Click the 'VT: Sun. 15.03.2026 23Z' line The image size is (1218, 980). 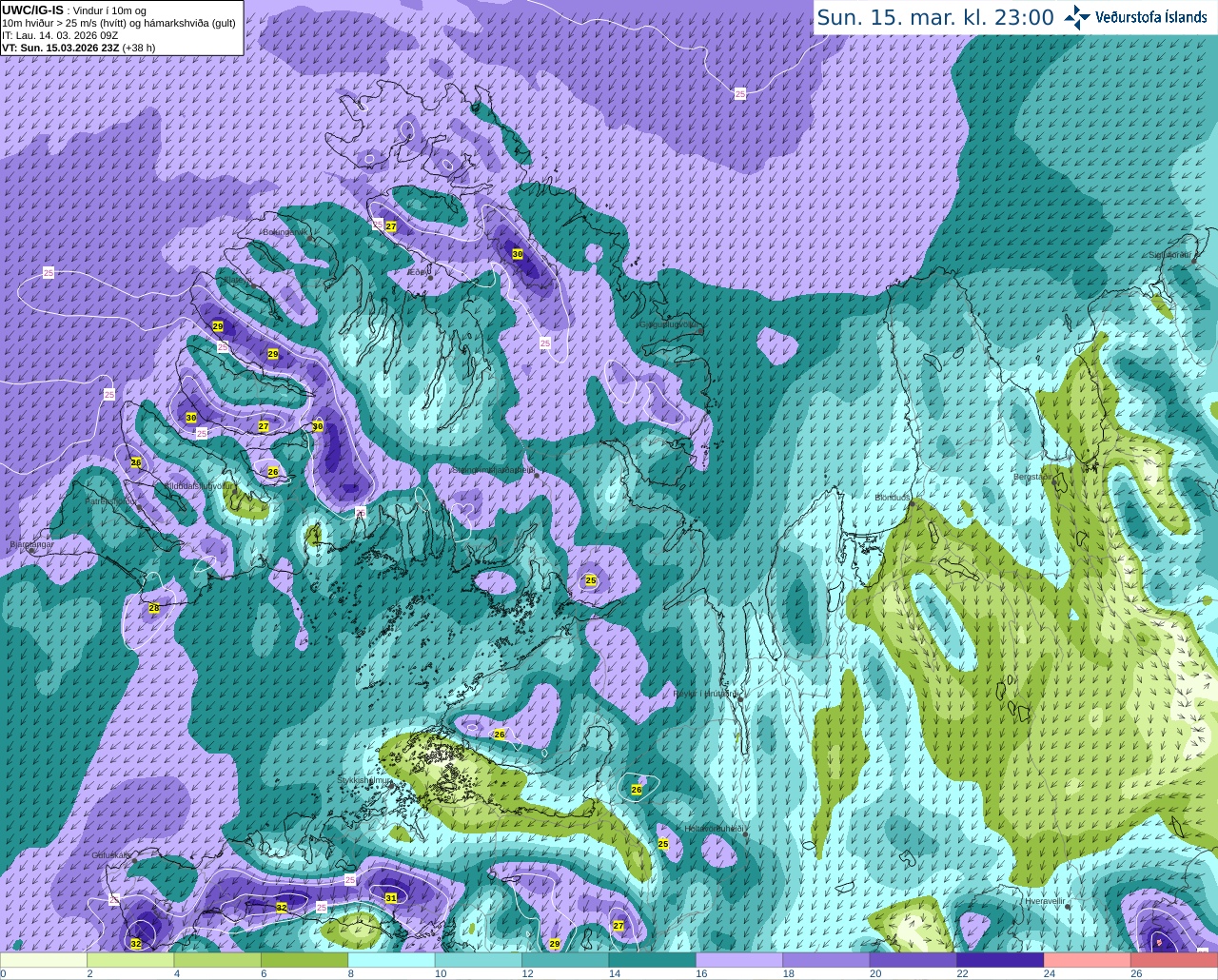coord(61,47)
